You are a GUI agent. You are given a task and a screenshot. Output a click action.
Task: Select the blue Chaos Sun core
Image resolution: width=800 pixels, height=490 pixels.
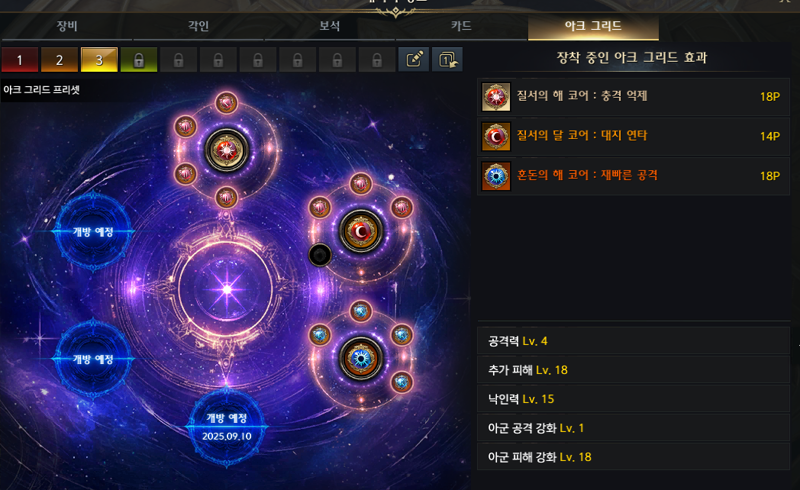click(361, 359)
